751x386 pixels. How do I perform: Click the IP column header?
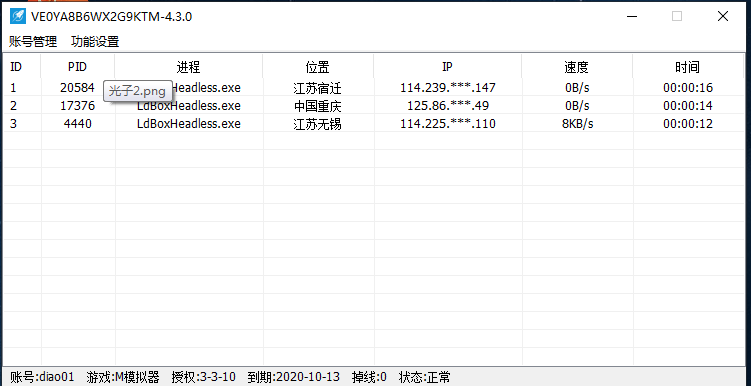coord(447,67)
